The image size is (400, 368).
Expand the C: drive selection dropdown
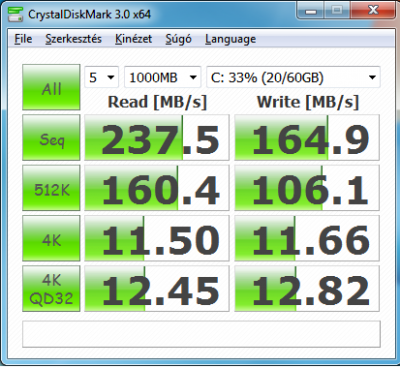point(293,77)
